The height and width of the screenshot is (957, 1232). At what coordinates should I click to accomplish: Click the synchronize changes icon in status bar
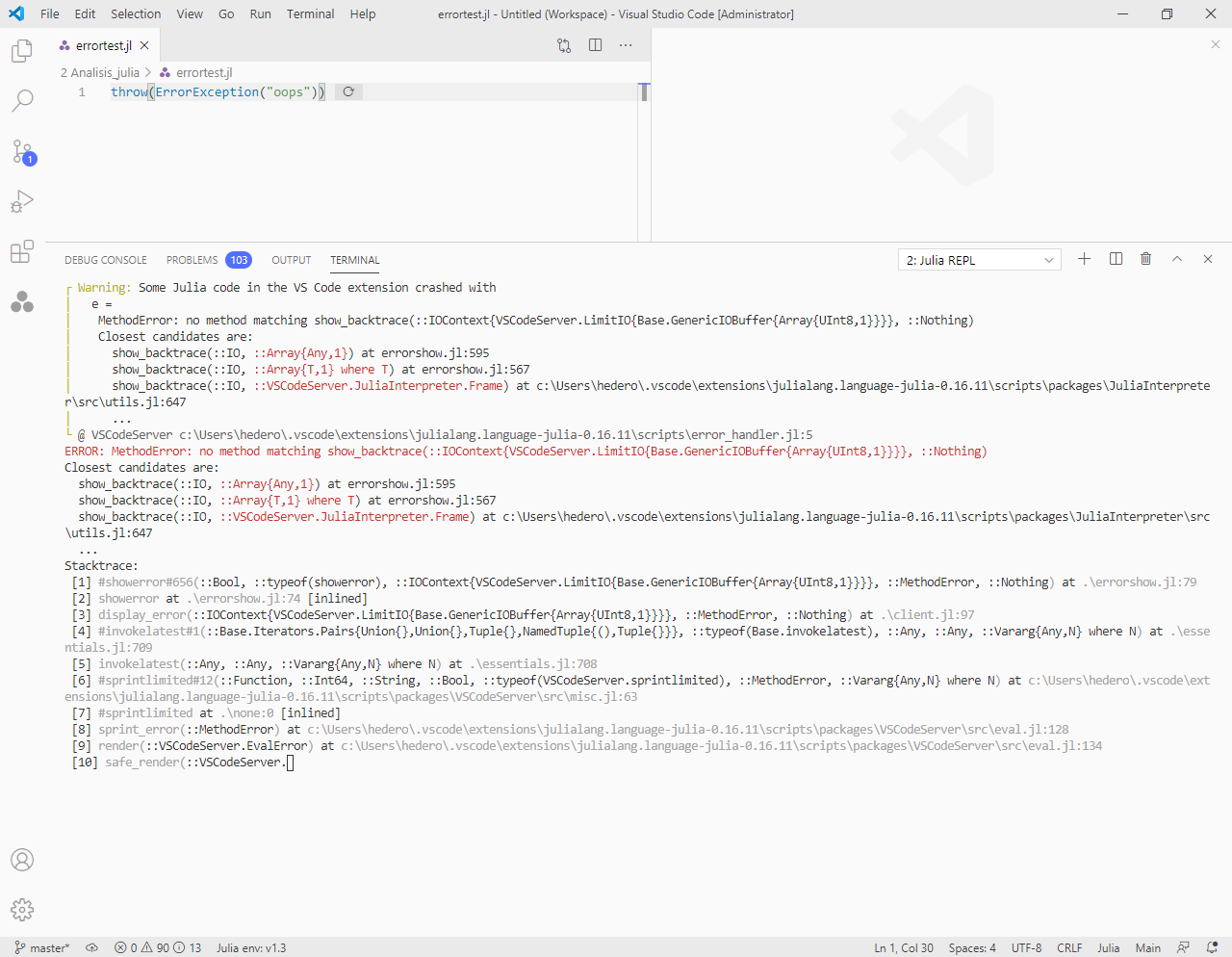click(92, 947)
